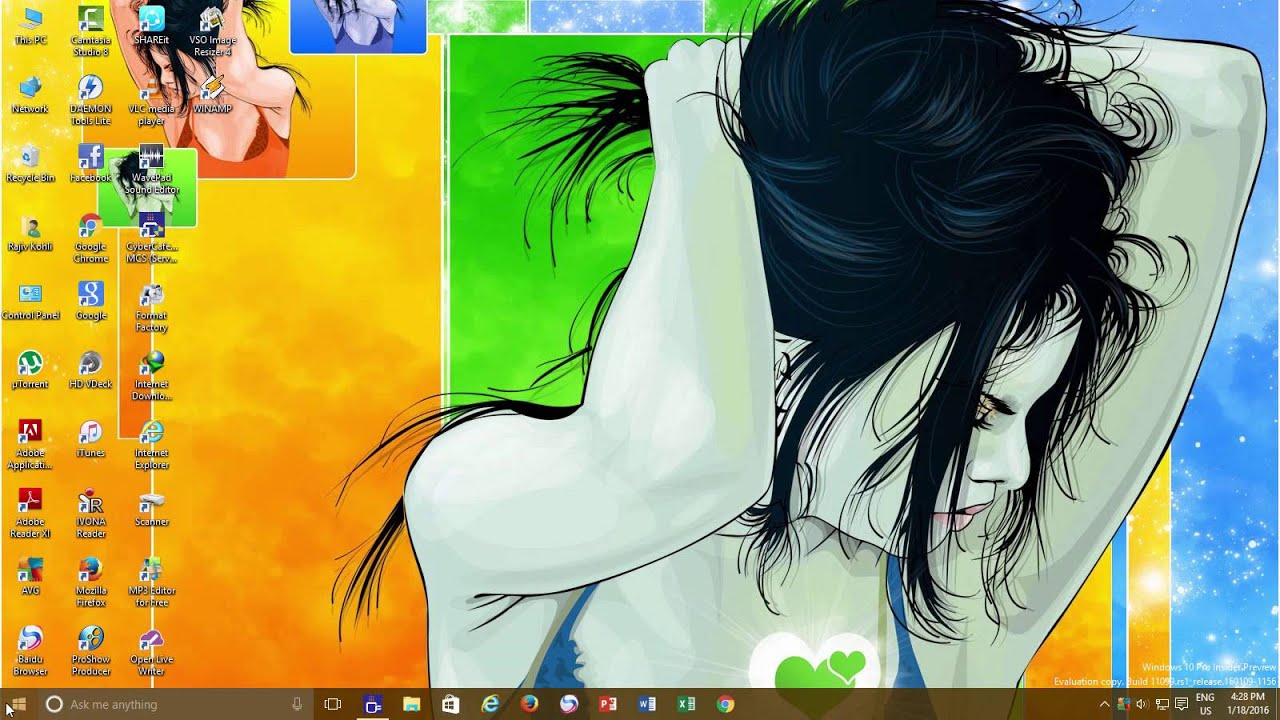Select the MP3 Editor for Free icon
1280x720 pixels.
pyautogui.click(x=151, y=582)
